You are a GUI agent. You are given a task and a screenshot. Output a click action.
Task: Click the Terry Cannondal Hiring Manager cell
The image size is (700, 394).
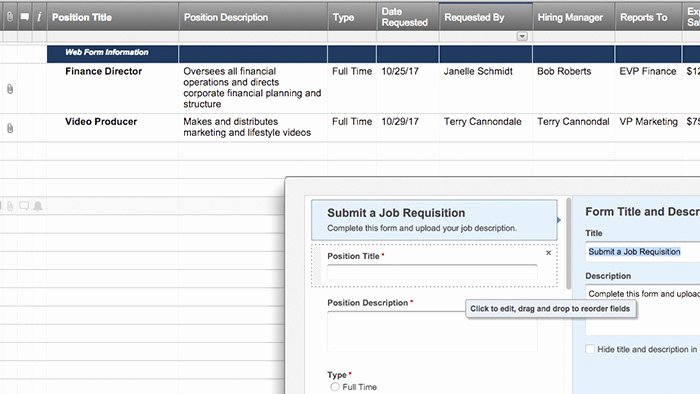coord(574,128)
